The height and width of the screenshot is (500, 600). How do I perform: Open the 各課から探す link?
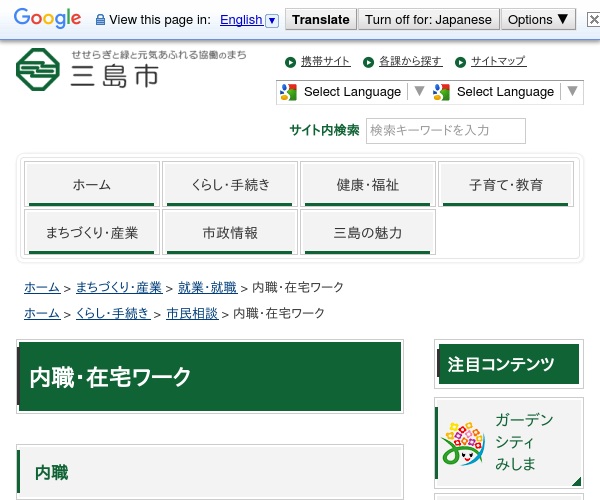[410, 62]
